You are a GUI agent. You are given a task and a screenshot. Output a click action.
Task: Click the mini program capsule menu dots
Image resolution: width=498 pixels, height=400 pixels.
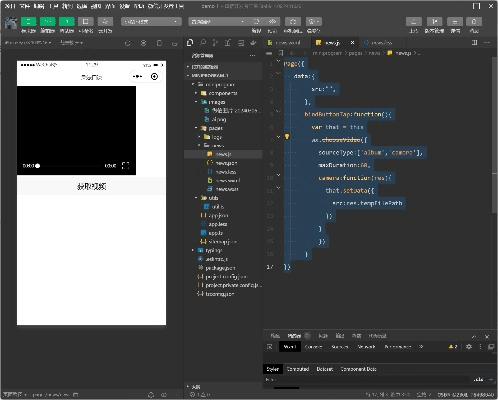(x=137, y=77)
